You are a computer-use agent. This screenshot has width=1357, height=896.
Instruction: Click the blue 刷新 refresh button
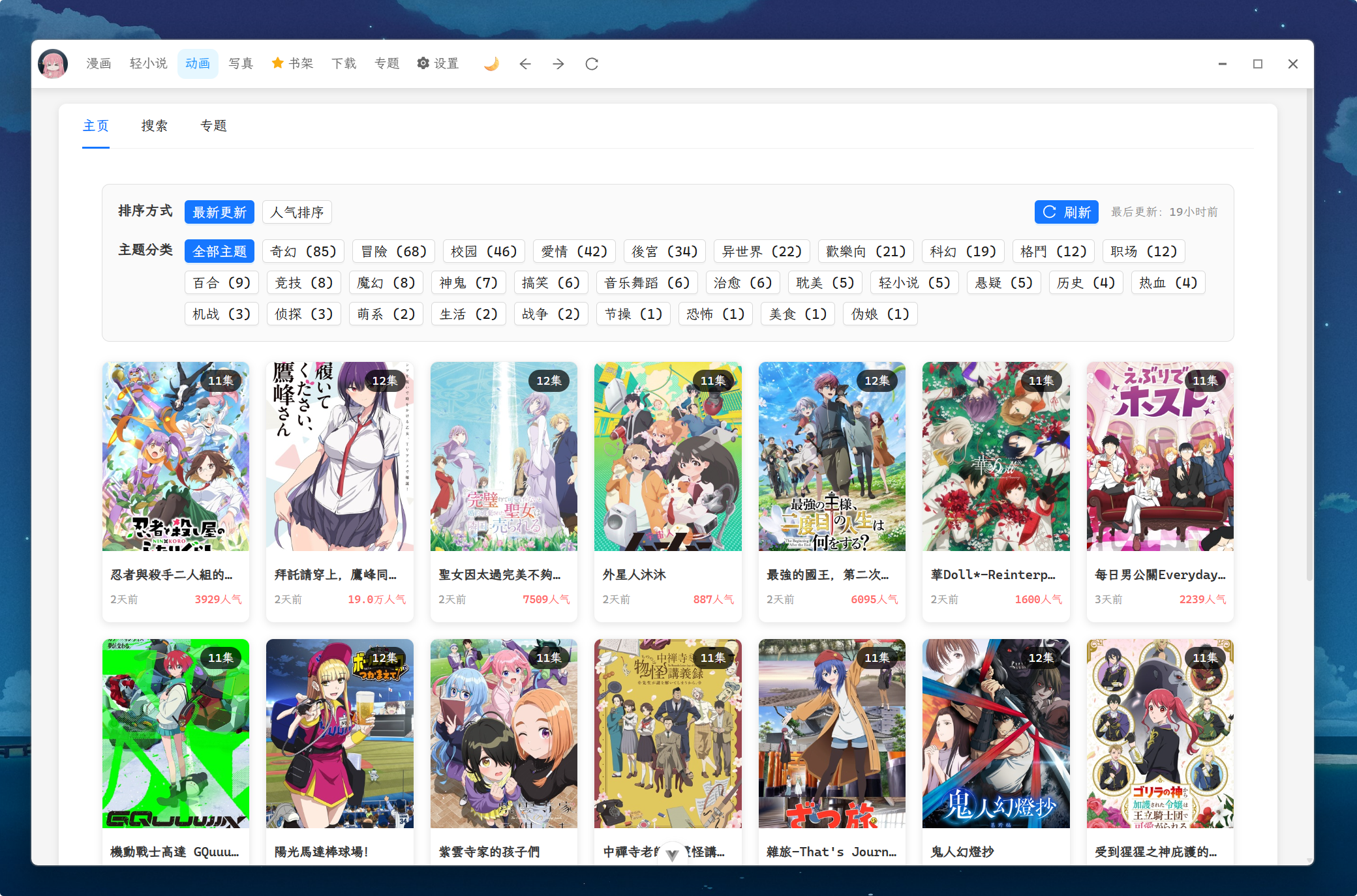point(1066,212)
